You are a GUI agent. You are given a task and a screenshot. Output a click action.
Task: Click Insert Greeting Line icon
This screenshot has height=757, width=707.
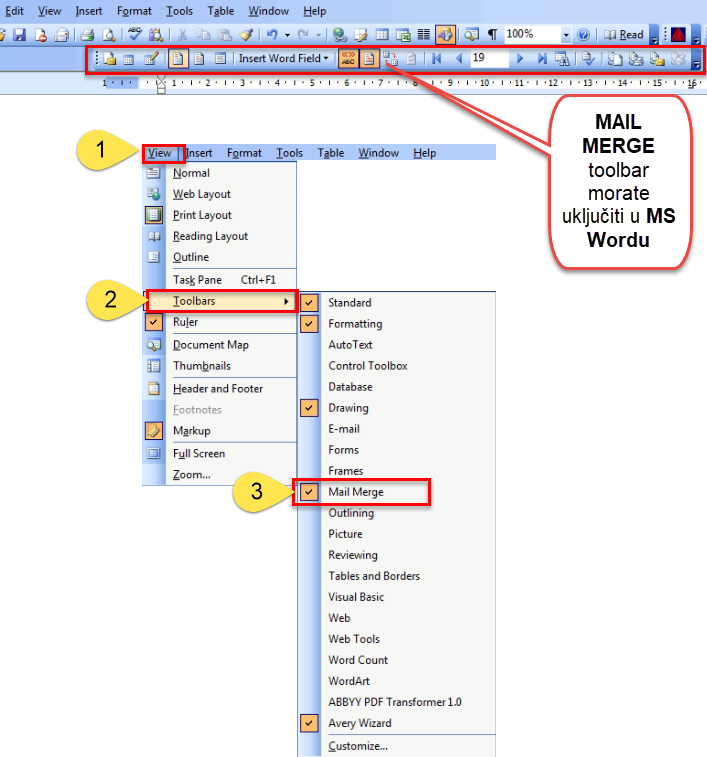[199, 59]
